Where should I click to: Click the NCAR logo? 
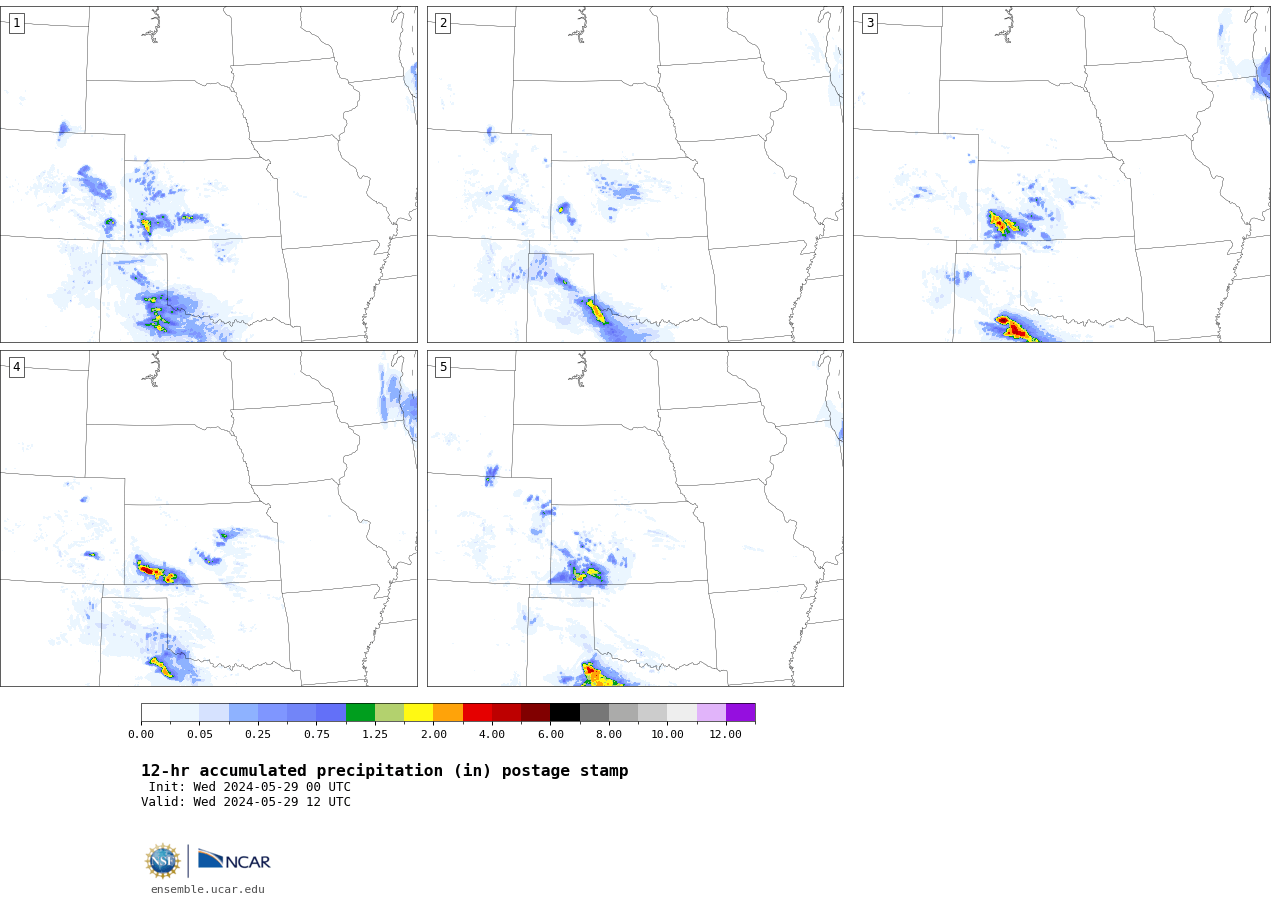(x=234, y=860)
